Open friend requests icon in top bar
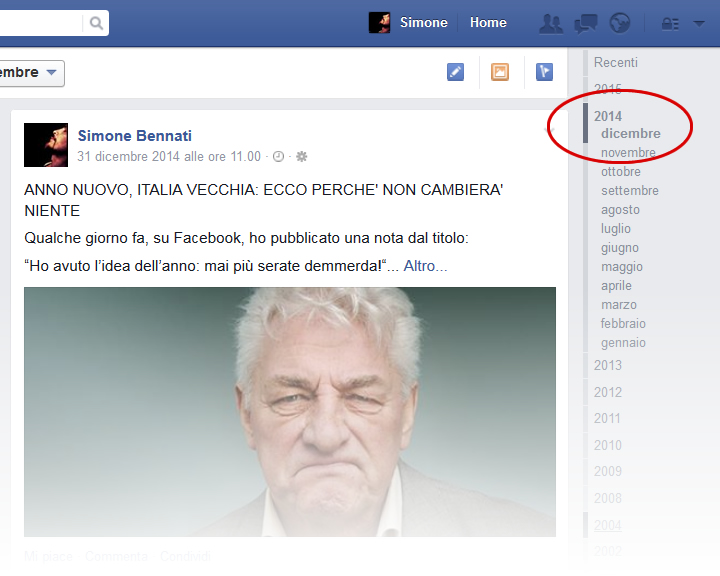 click(x=550, y=23)
